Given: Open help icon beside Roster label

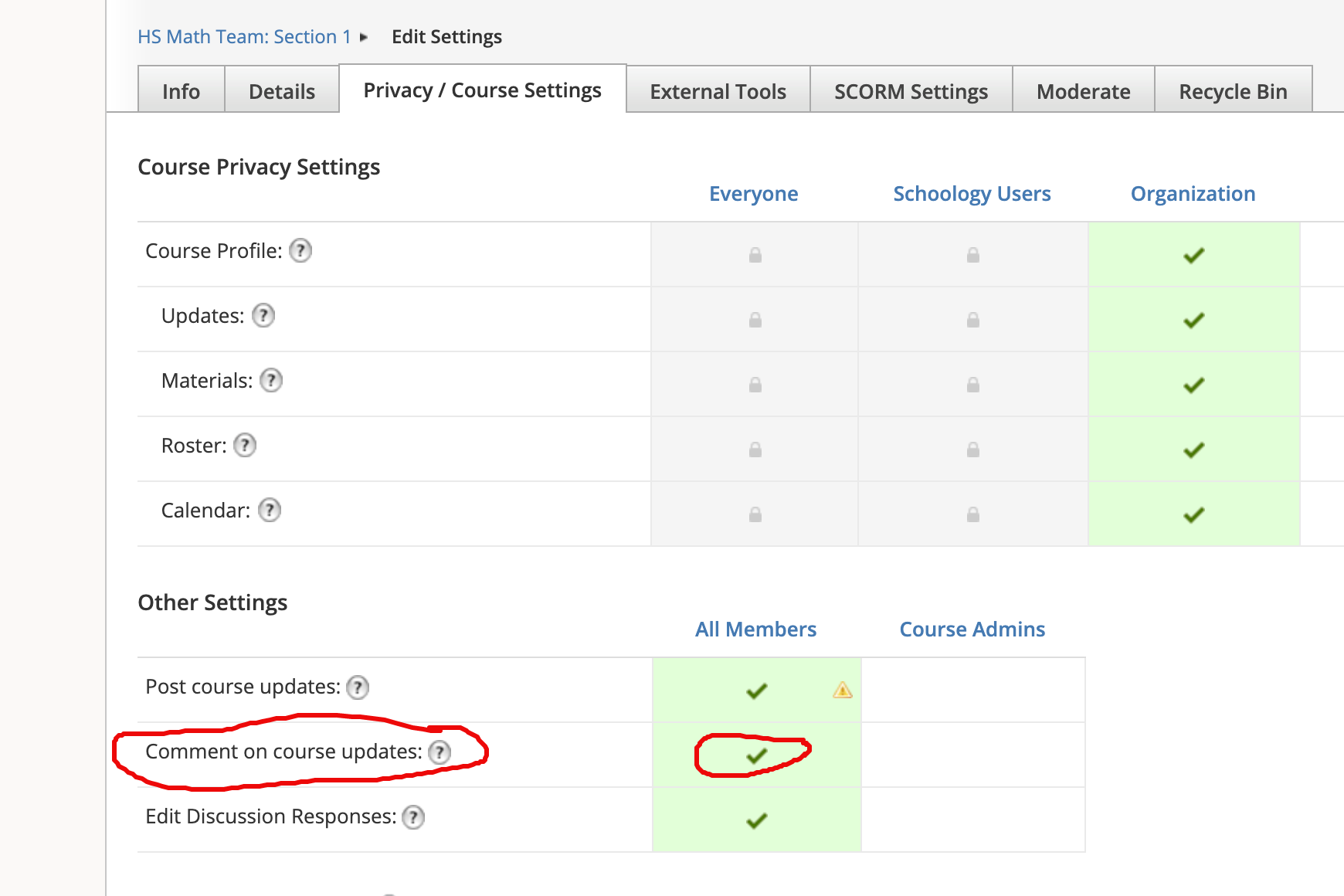Looking at the screenshot, I should tap(245, 445).
